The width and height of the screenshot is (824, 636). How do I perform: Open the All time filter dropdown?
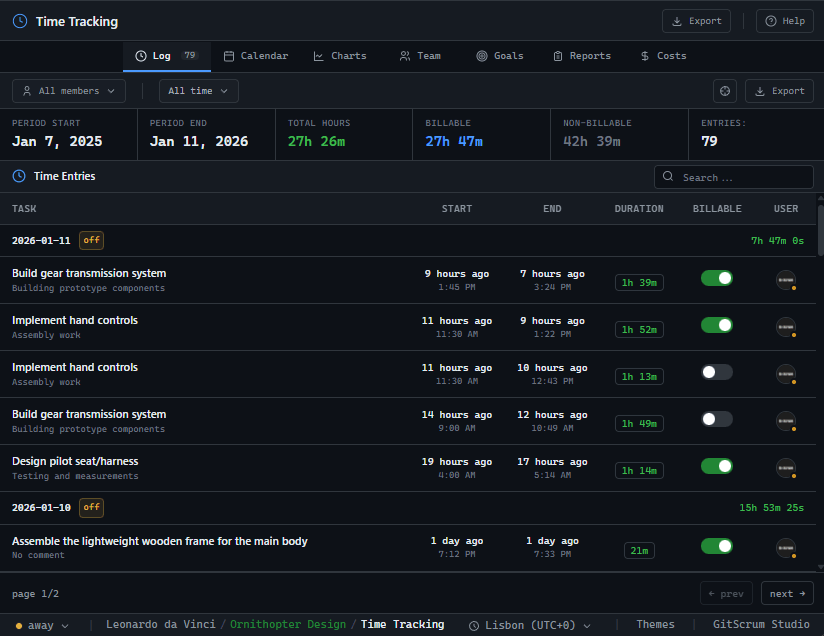[x=198, y=90]
